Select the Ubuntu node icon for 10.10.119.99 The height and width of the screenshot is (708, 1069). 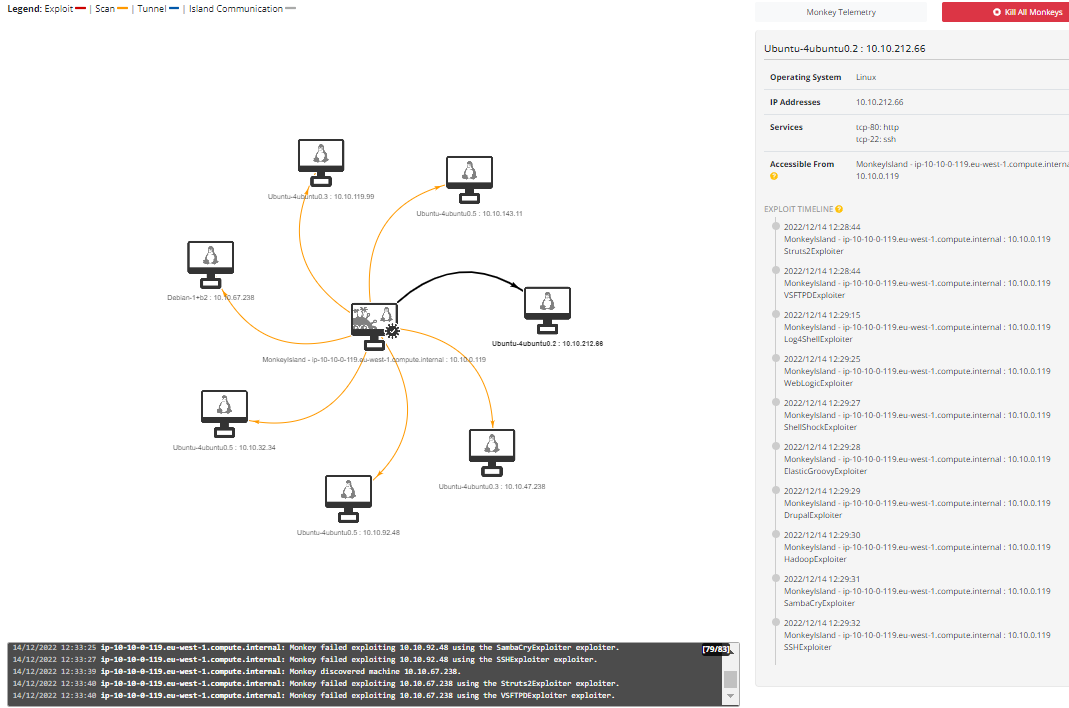[321, 162]
